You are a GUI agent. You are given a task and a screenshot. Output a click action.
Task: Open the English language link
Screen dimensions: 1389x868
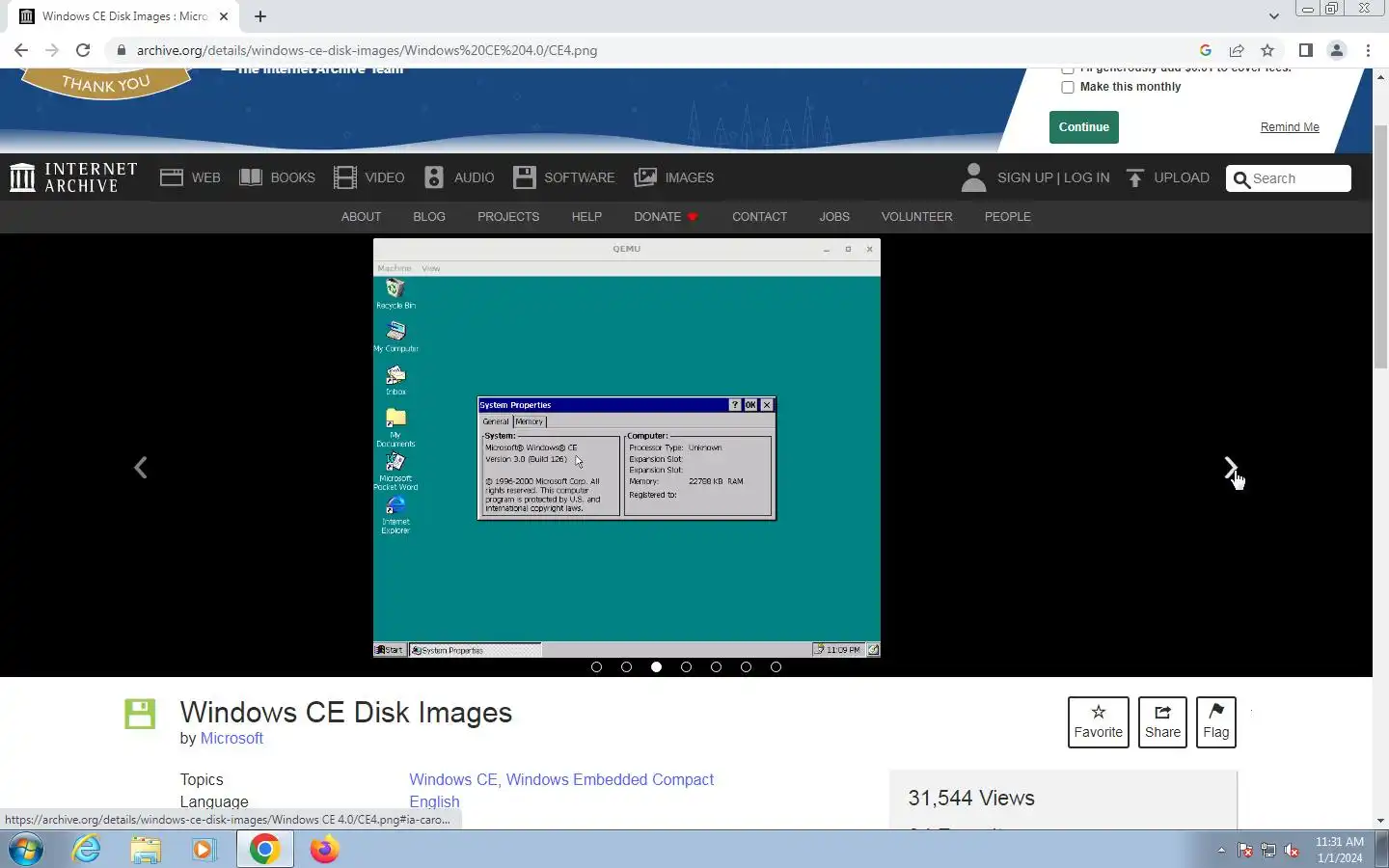pos(434,801)
